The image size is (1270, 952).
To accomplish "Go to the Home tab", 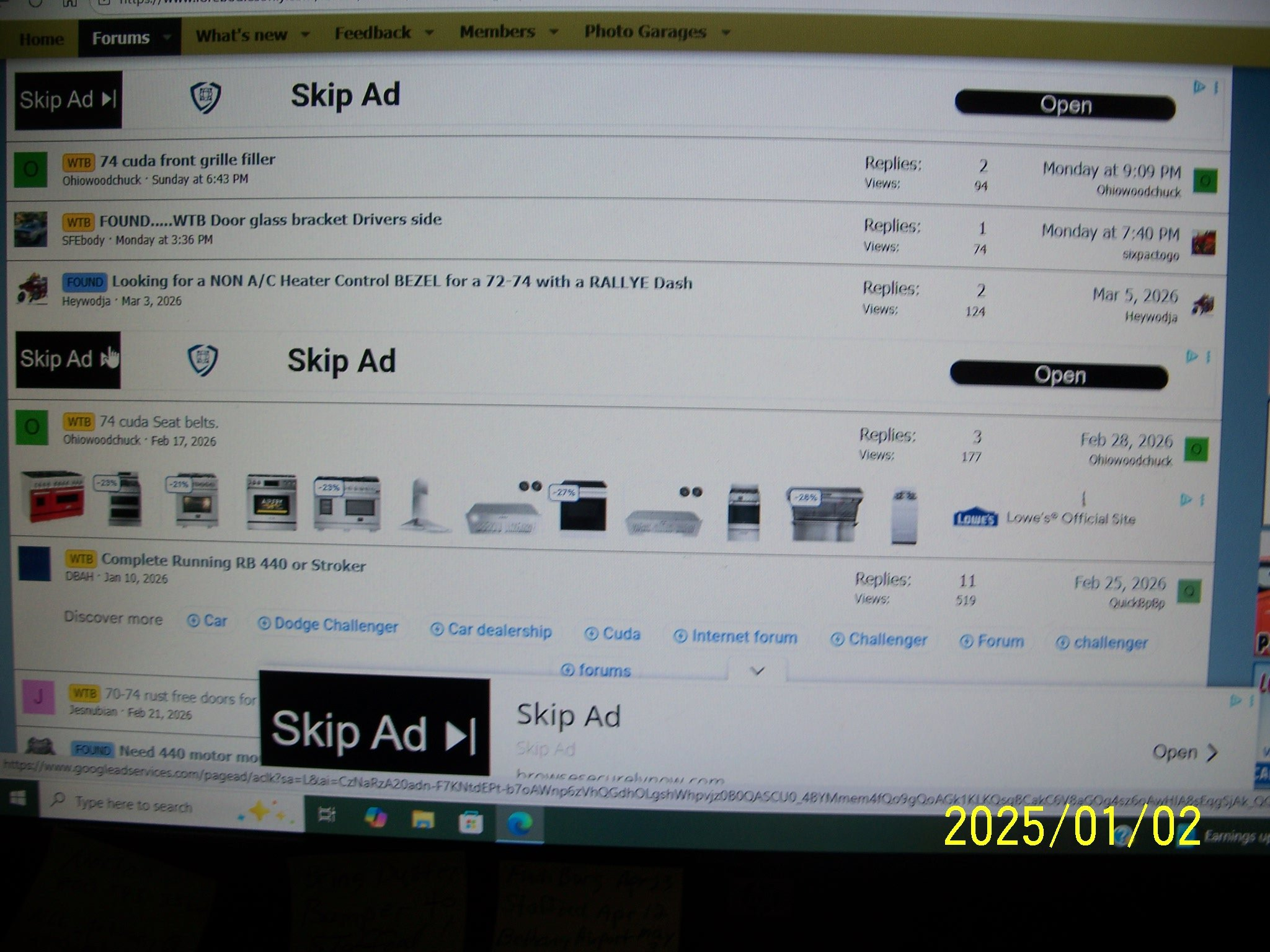I will pos(41,40).
